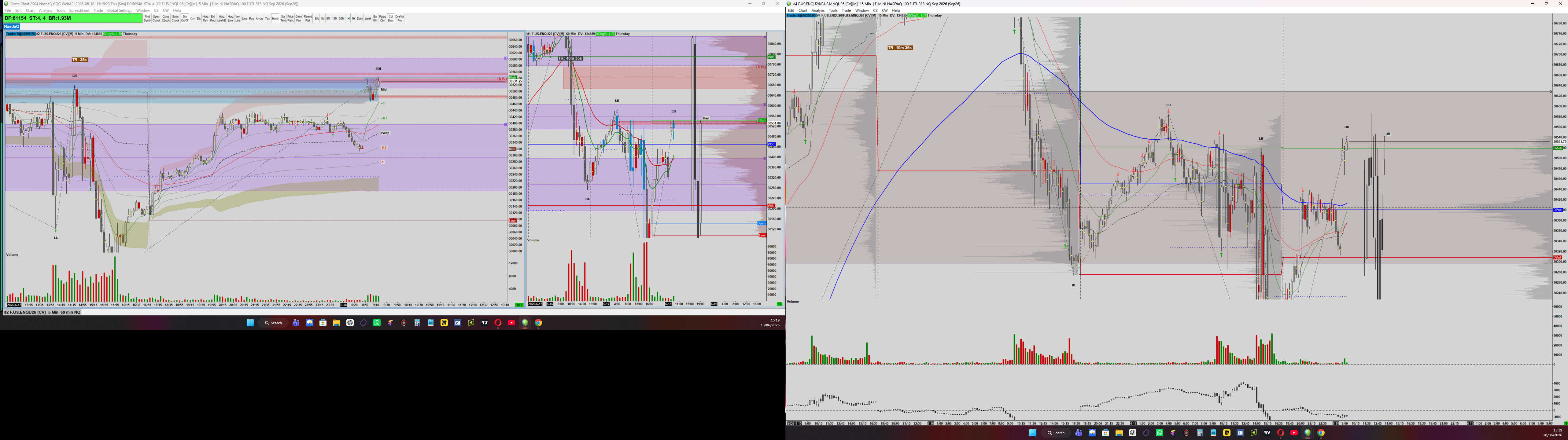Image resolution: width=1568 pixels, height=440 pixels.
Task: Select the Sta Text tool
Action: (283, 19)
